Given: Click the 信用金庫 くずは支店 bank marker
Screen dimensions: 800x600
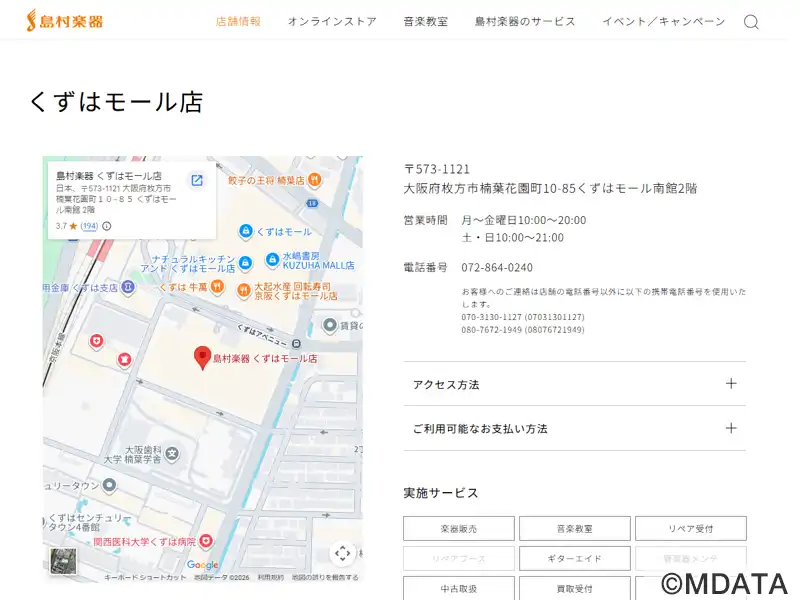Looking at the screenshot, I should [128, 287].
